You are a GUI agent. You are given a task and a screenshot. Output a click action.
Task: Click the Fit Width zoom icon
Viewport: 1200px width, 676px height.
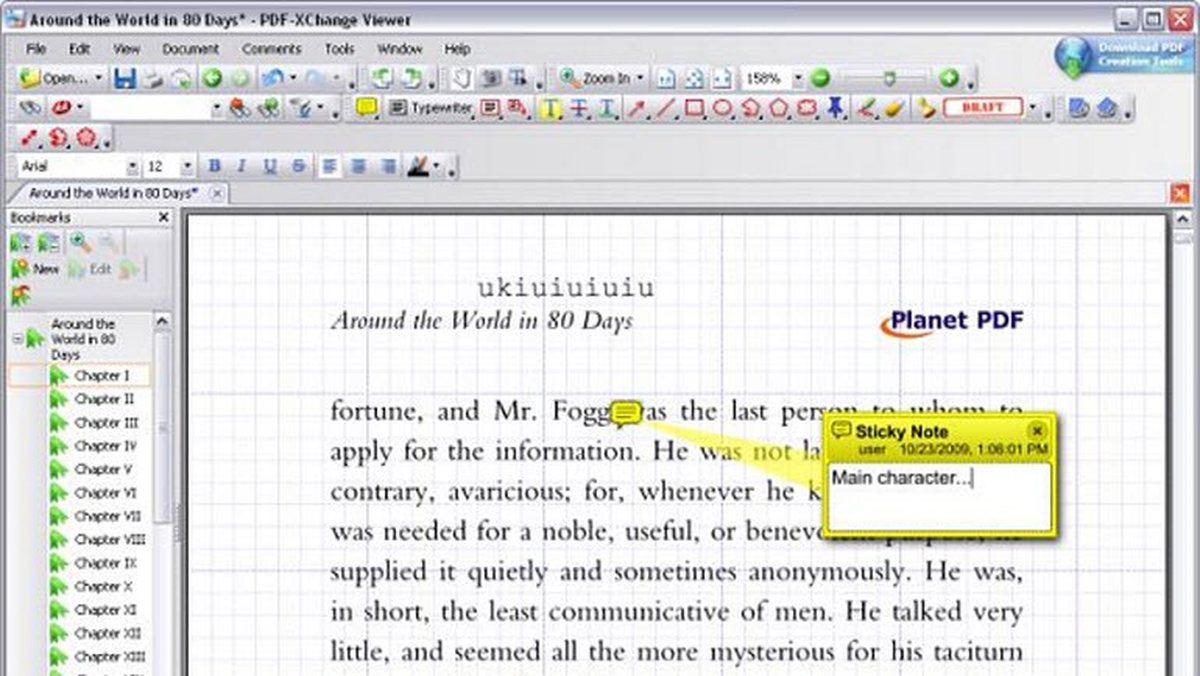[x=722, y=78]
